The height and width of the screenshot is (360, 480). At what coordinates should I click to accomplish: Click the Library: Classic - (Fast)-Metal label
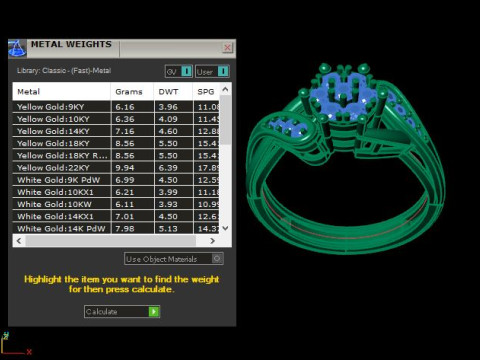64,71
